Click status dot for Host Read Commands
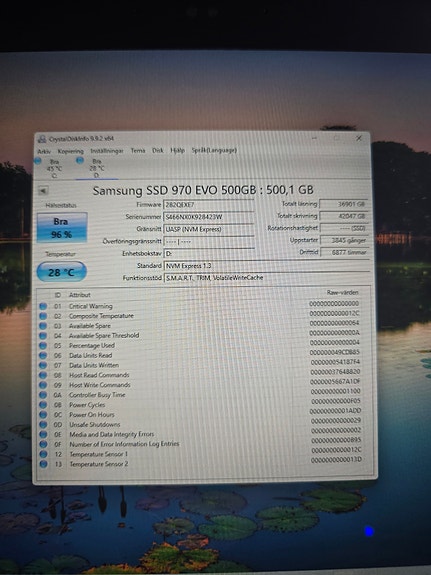Viewport: 431px width, 575px height. (43, 375)
